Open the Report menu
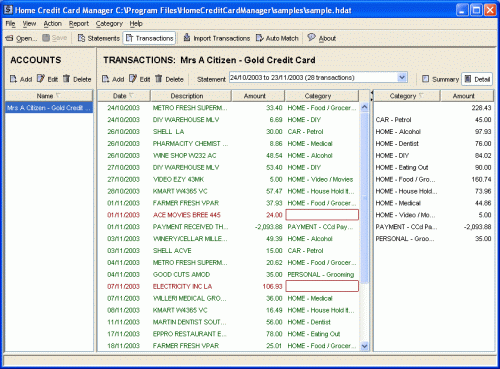500x369 pixels. 79,24
